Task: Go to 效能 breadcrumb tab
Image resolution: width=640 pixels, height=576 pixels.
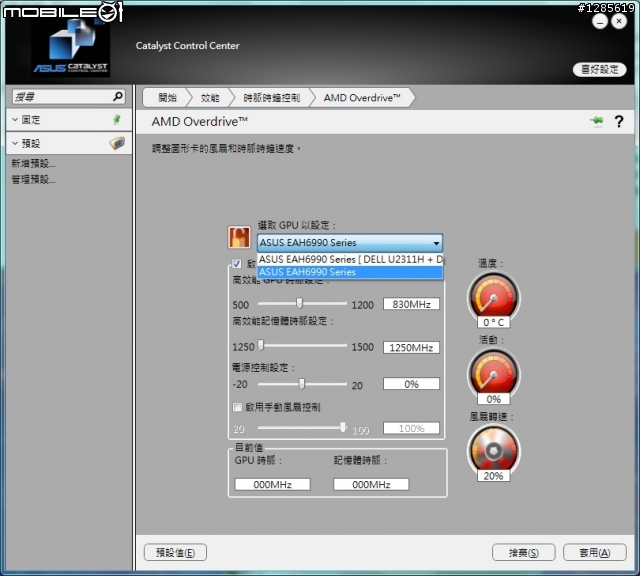Action: pyautogui.click(x=210, y=98)
